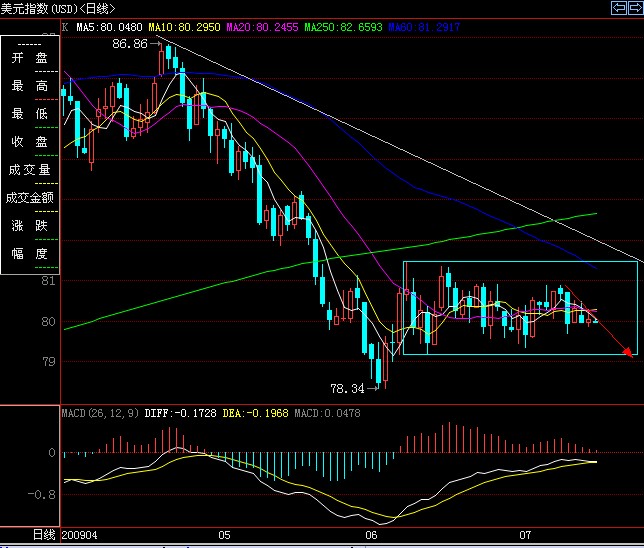The height and width of the screenshot is (548, 644).
Task: Click the DIFF:-0.1728 value
Action: [180, 413]
